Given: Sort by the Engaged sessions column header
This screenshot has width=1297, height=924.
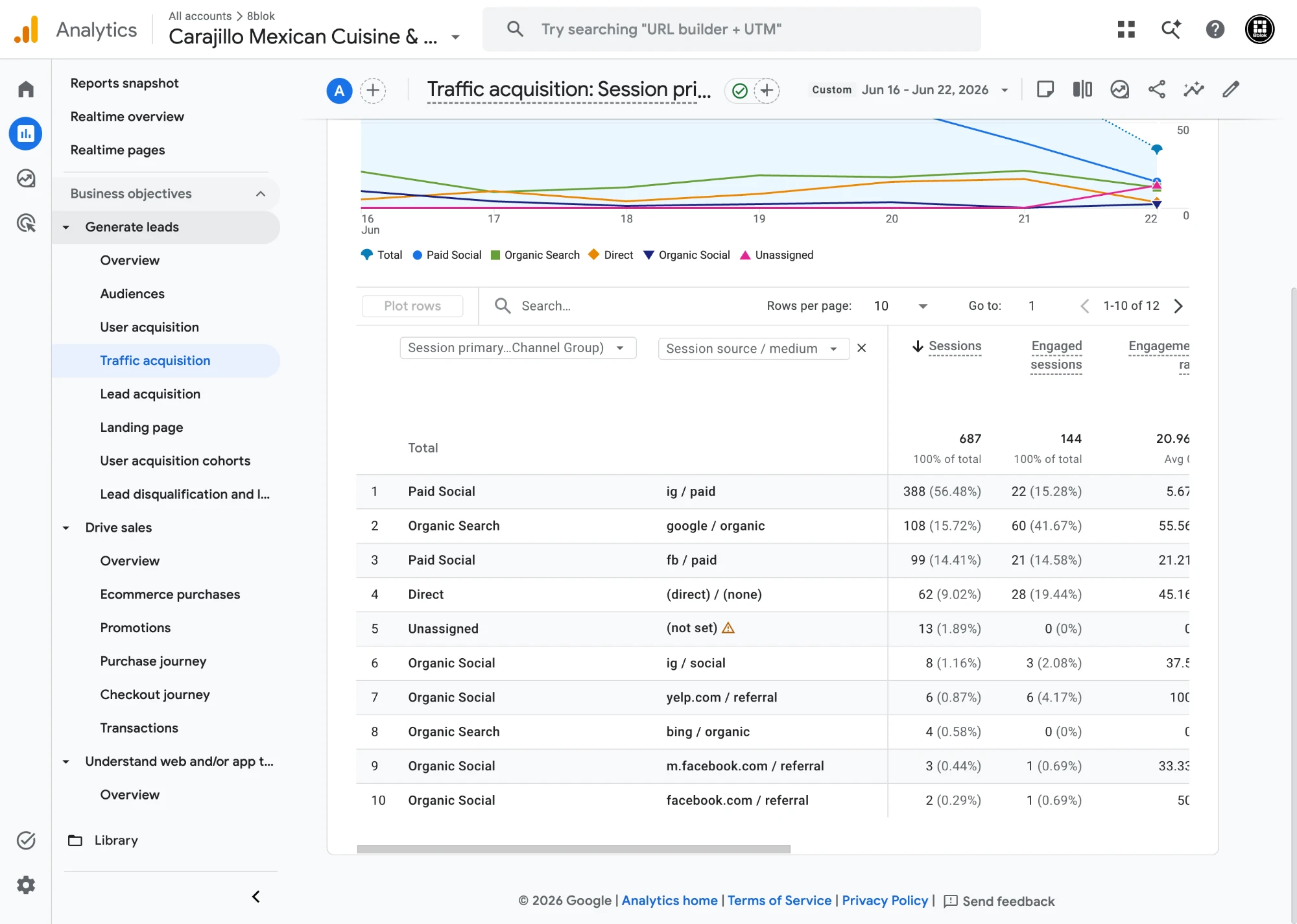Looking at the screenshot, I should pyautogui.click(x=1056, y=355).
